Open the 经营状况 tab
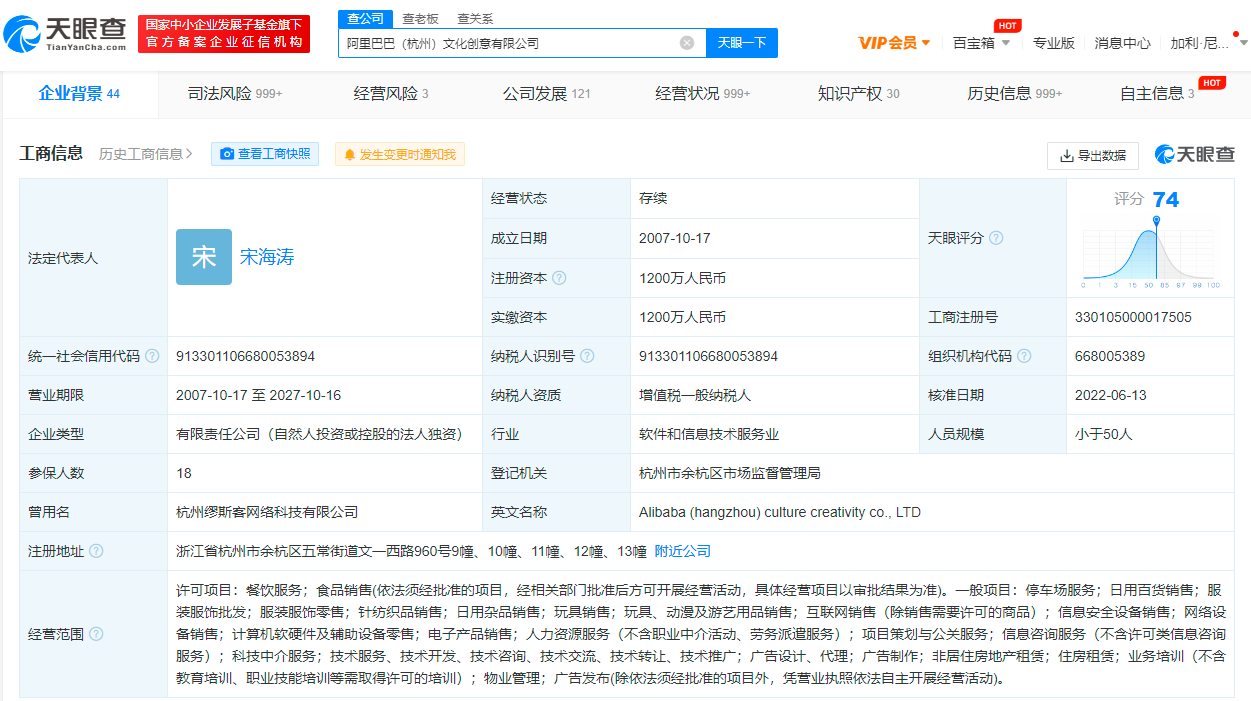Screen dimensions: 1251x701 [703, 94]
